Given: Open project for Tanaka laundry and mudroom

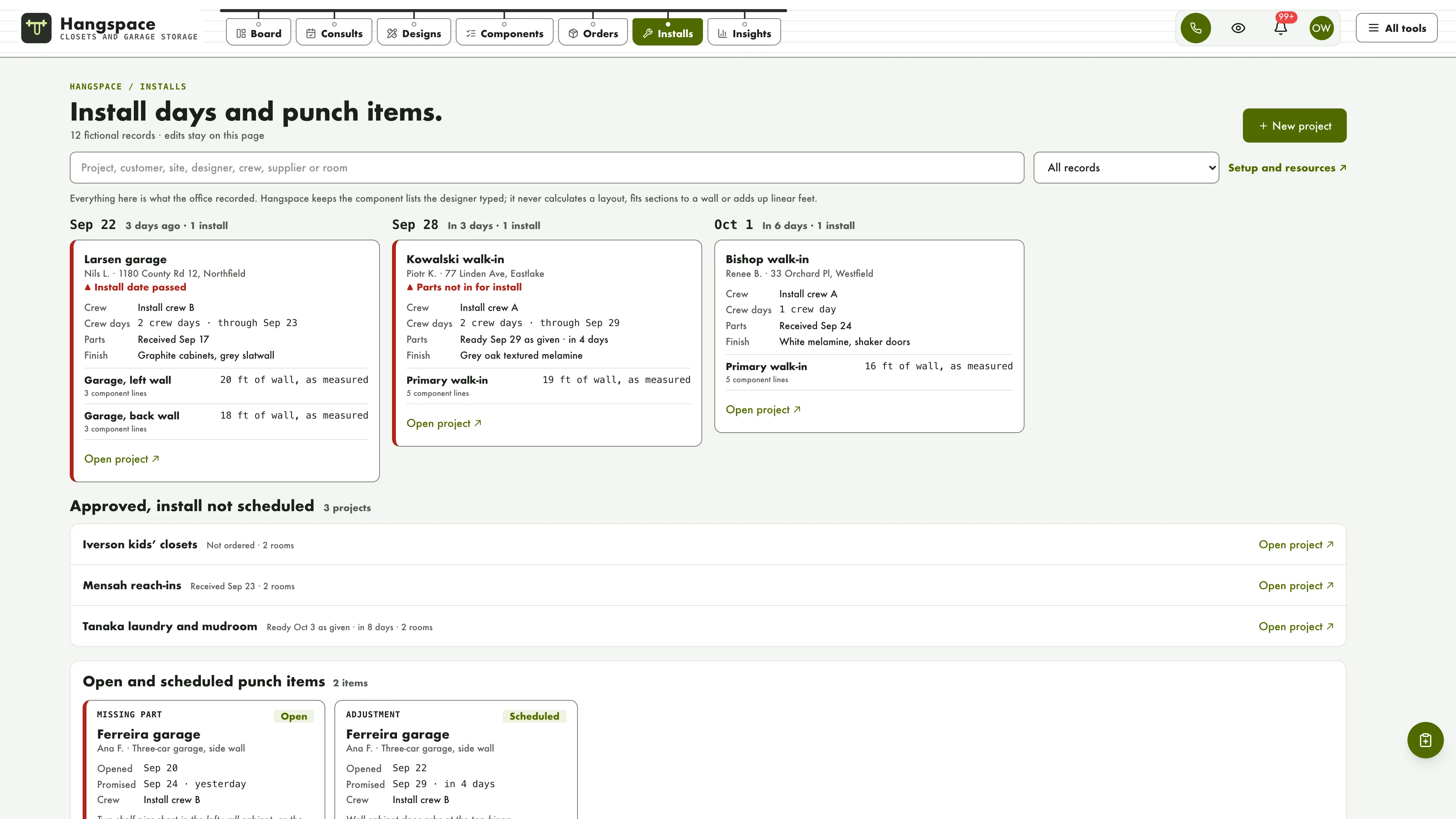Looking at the screenshot, I should pyautogui.click(x=1296, y=626).
